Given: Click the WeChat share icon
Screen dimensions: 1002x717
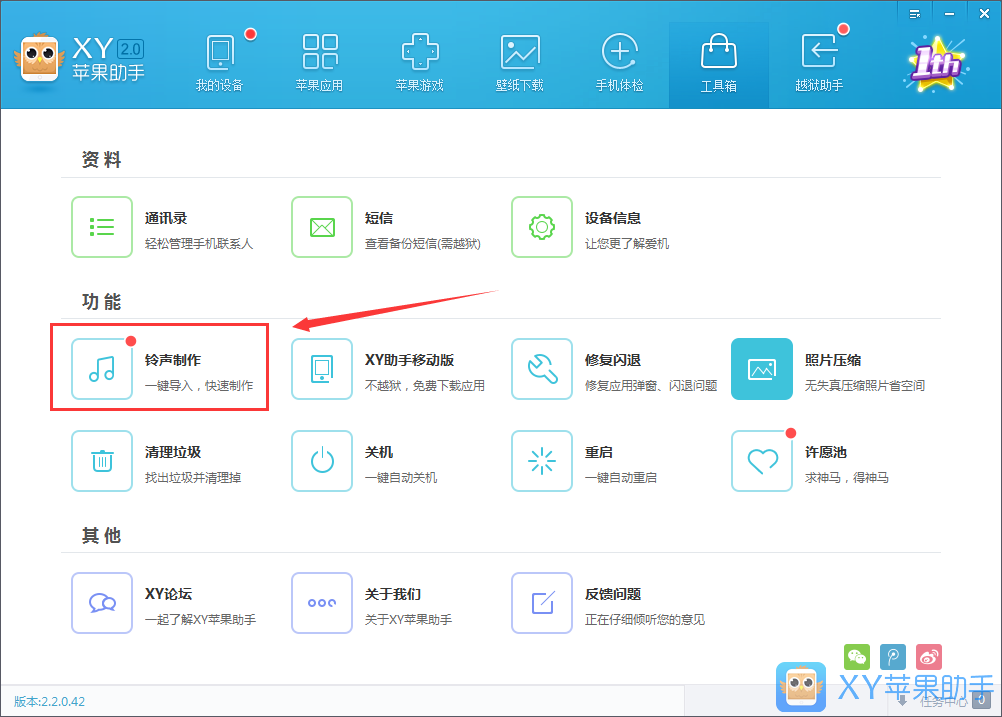Looking at the screenshot, I should (x=856, y=656).
